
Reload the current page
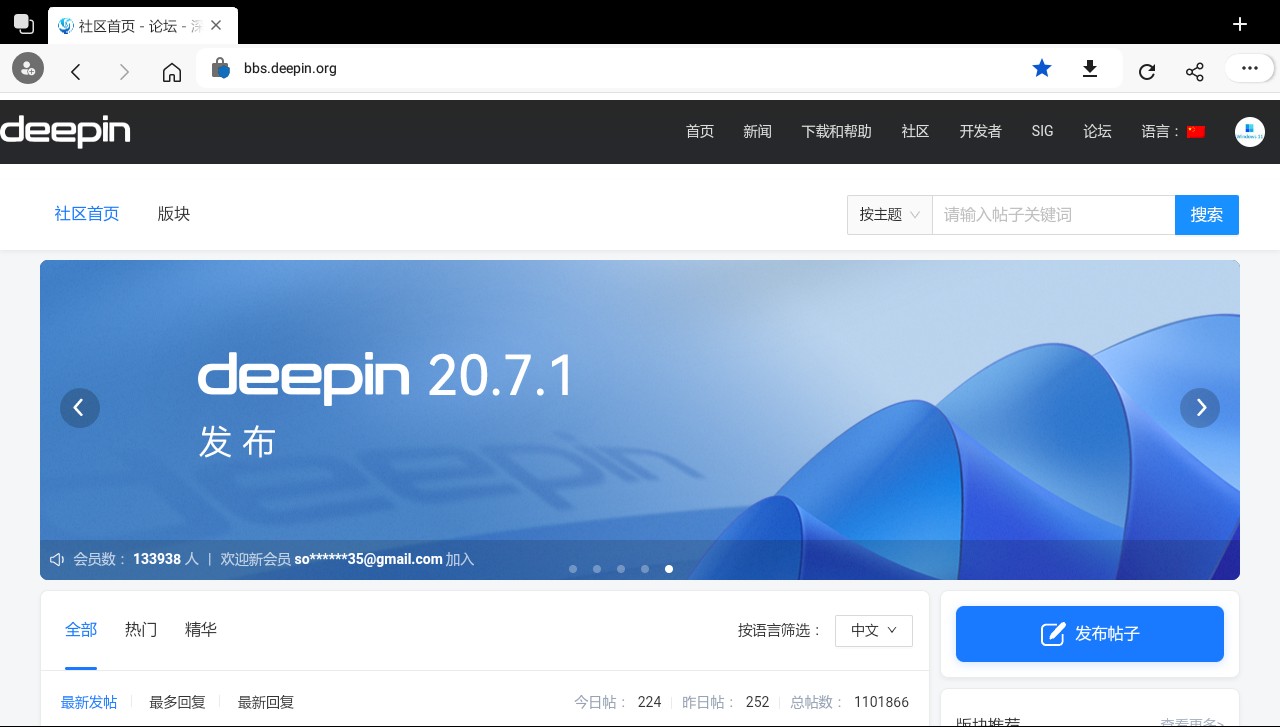1147,71
